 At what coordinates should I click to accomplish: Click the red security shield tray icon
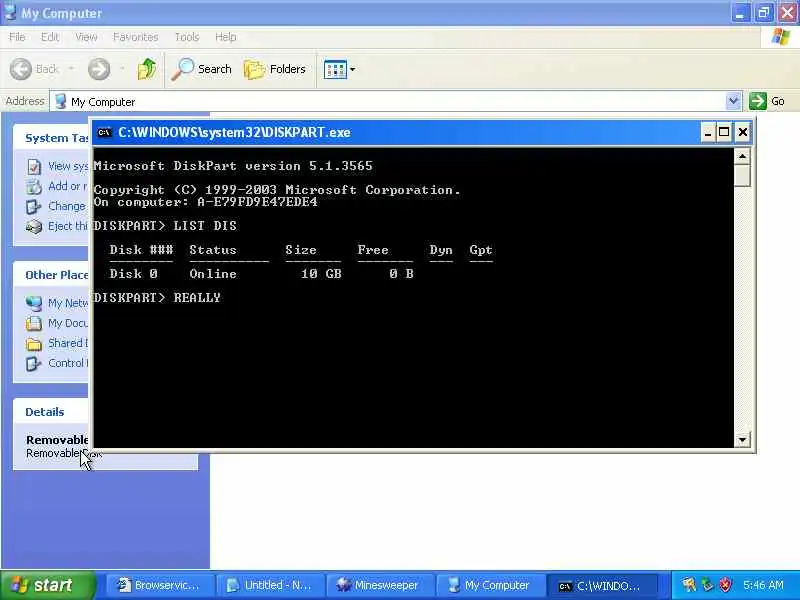pos(726,585)
